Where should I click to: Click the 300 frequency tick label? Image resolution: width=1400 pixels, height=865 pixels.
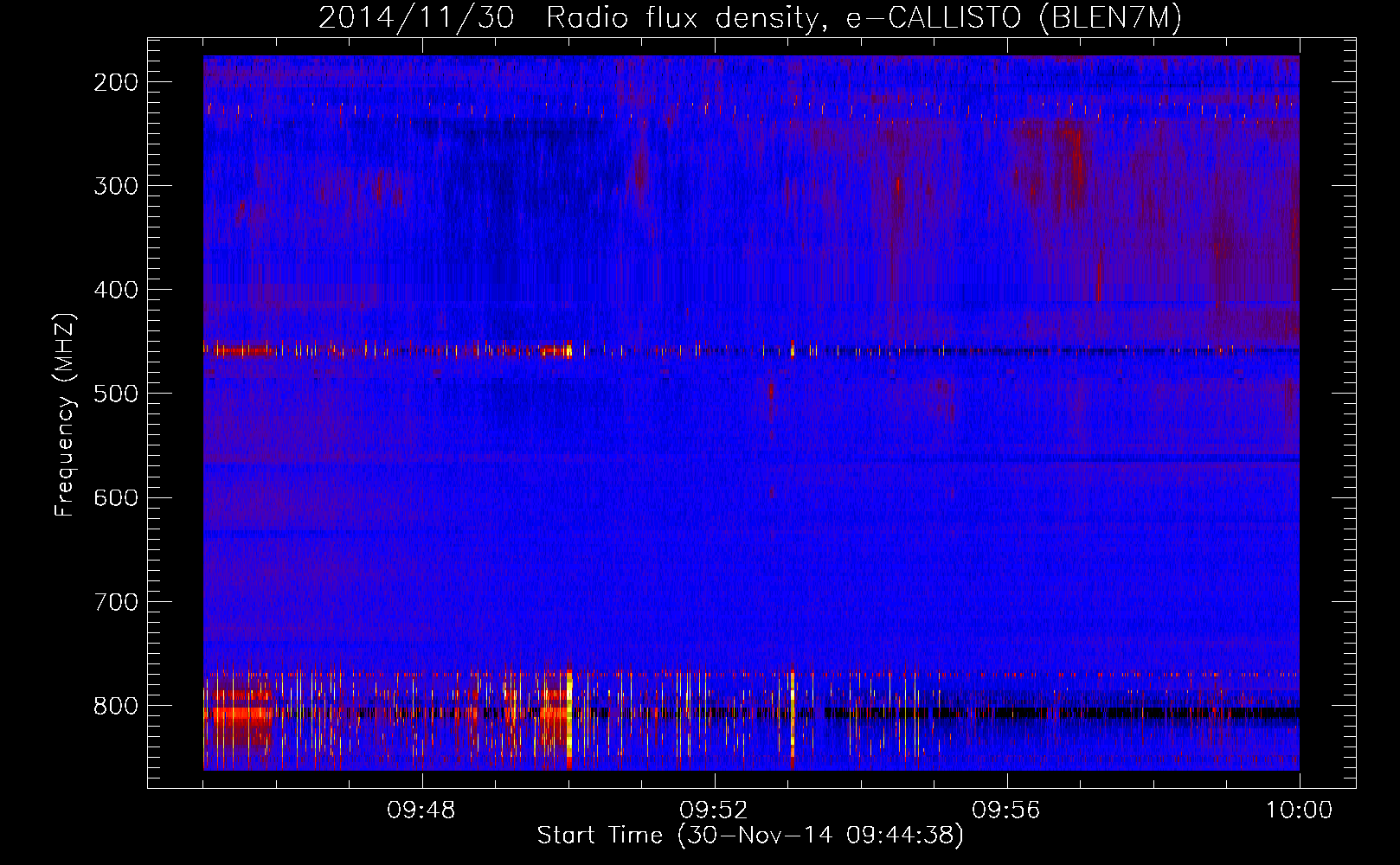coord(116,186)
